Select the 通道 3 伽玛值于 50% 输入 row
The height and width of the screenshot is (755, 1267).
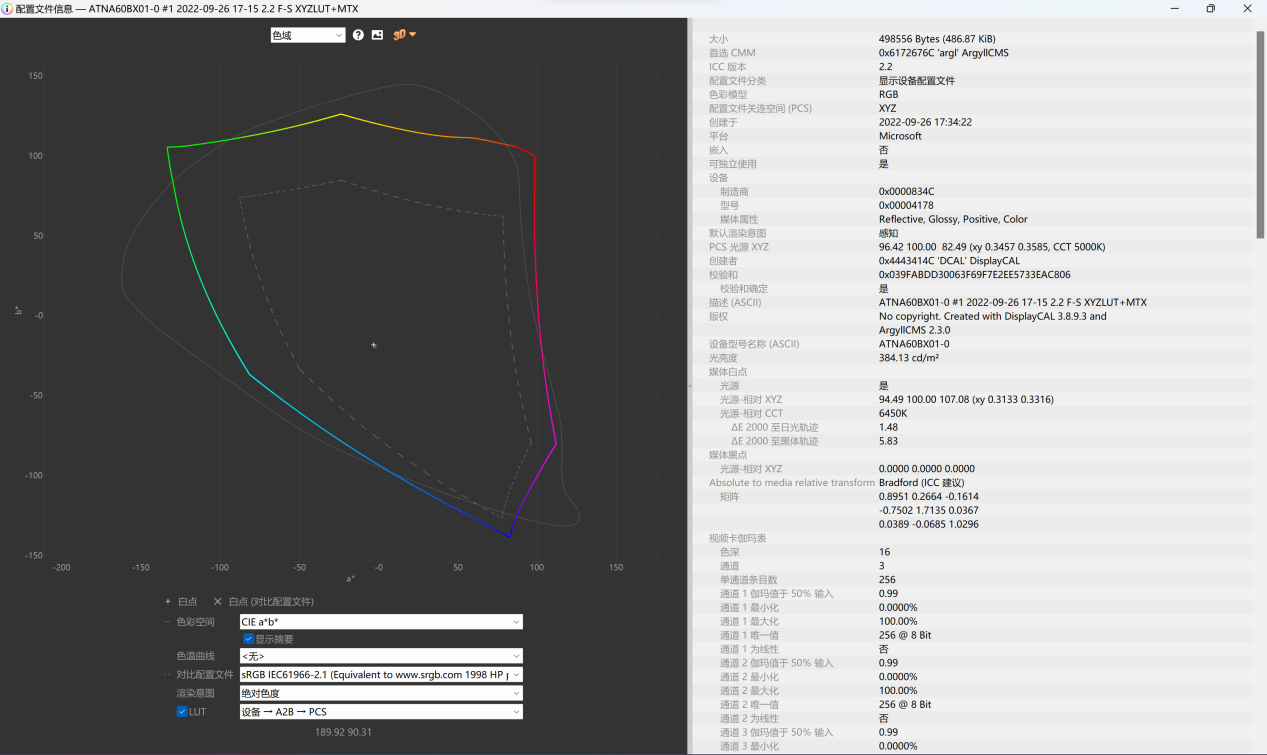pos(972,732)
